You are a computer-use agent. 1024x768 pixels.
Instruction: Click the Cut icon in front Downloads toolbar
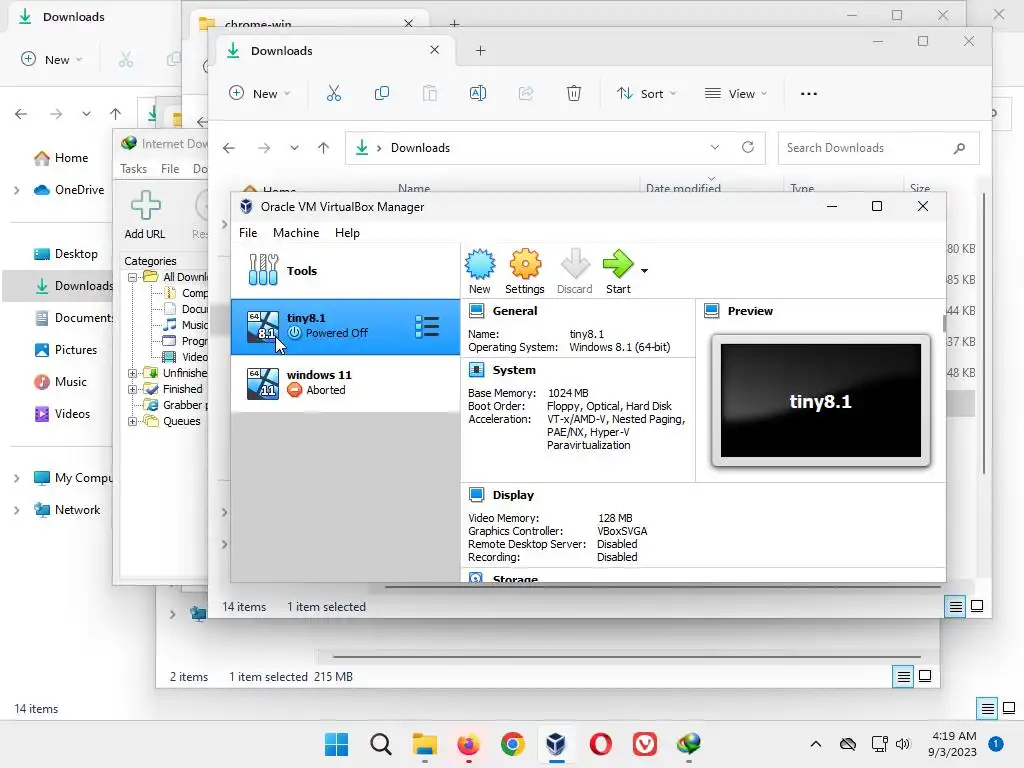[x=334, y=93]
